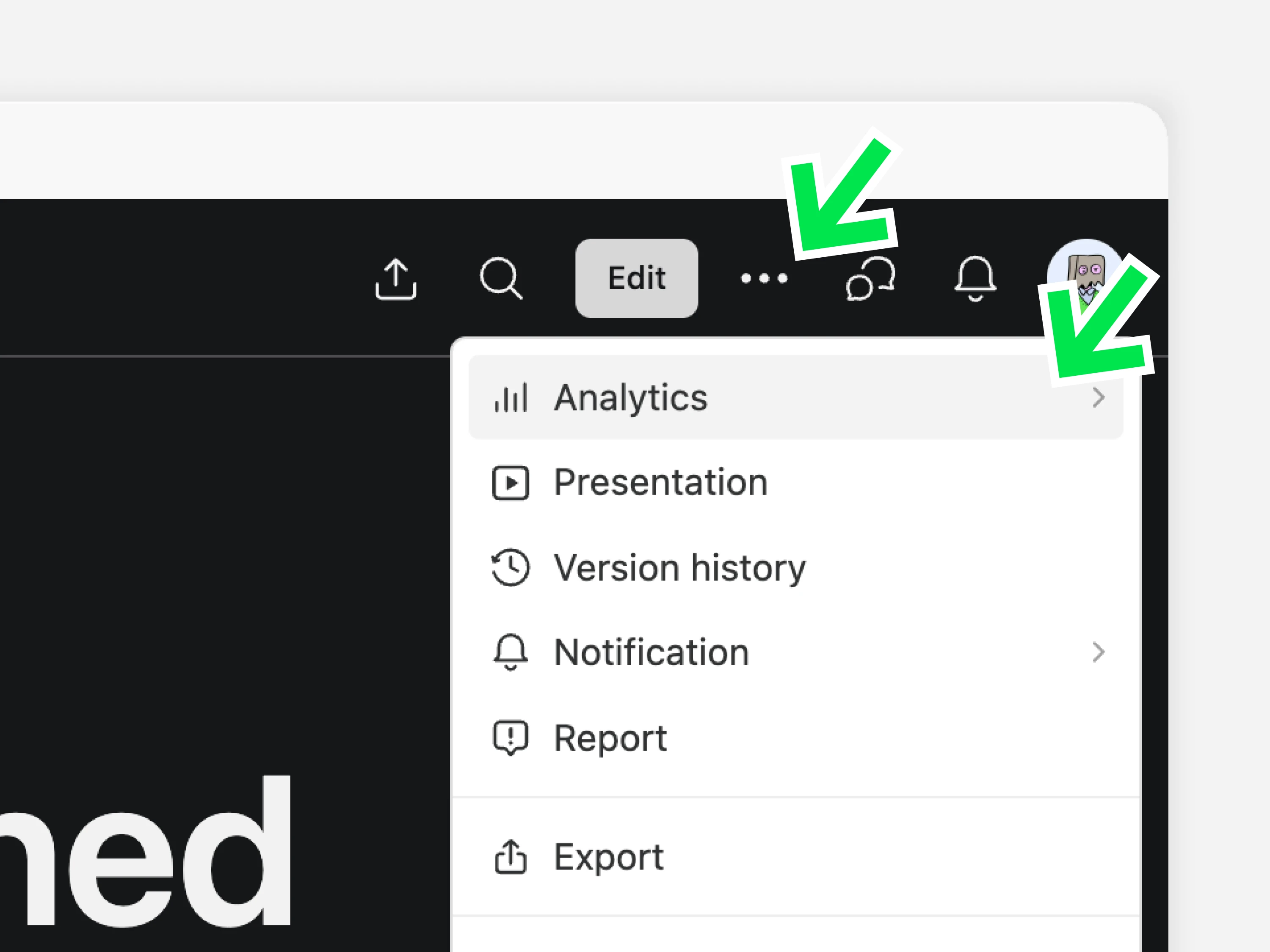
Task: Click the Edit button
Action: tap(637, 278)
